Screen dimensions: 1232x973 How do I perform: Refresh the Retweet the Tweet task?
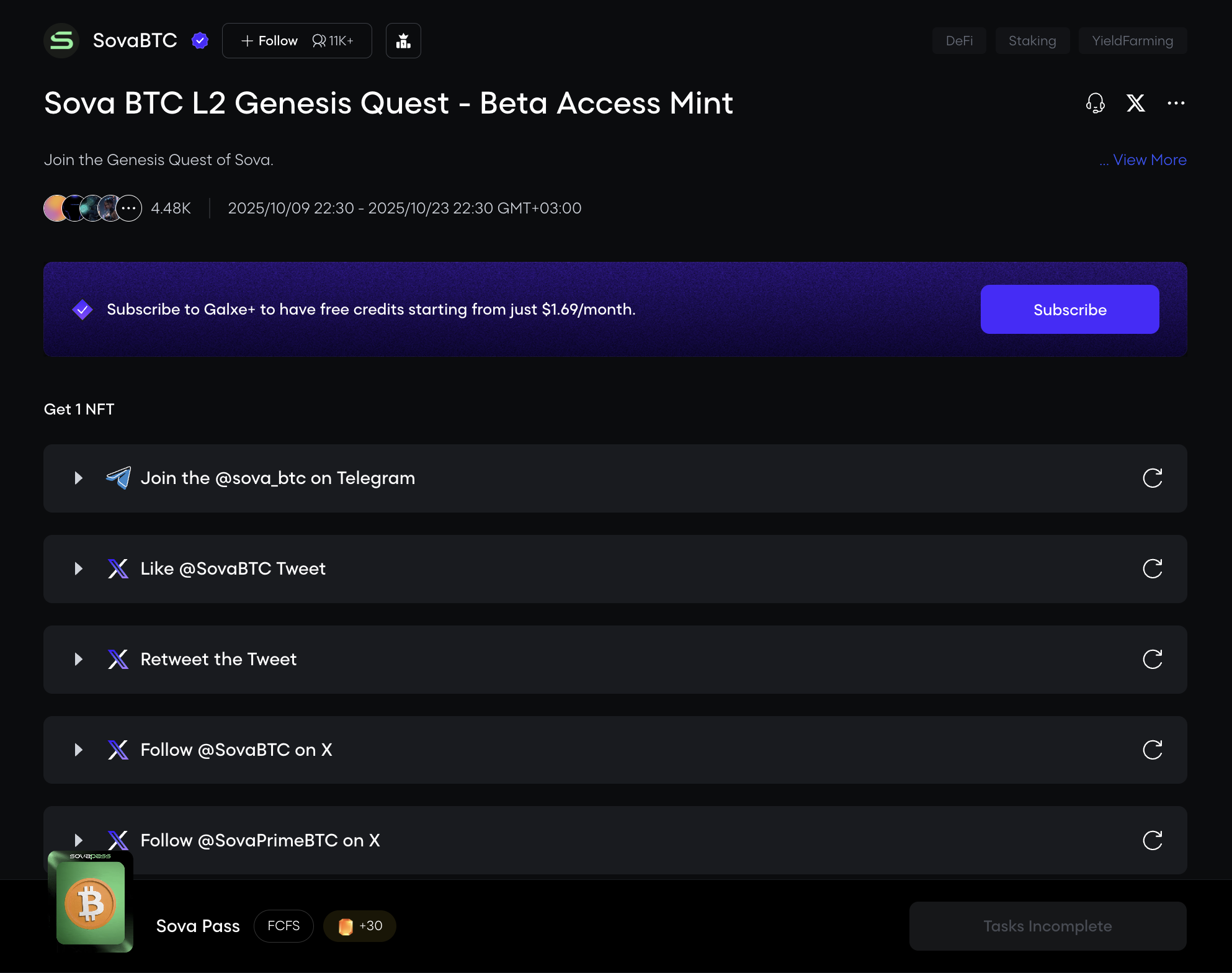click(x=1152, y=659)
